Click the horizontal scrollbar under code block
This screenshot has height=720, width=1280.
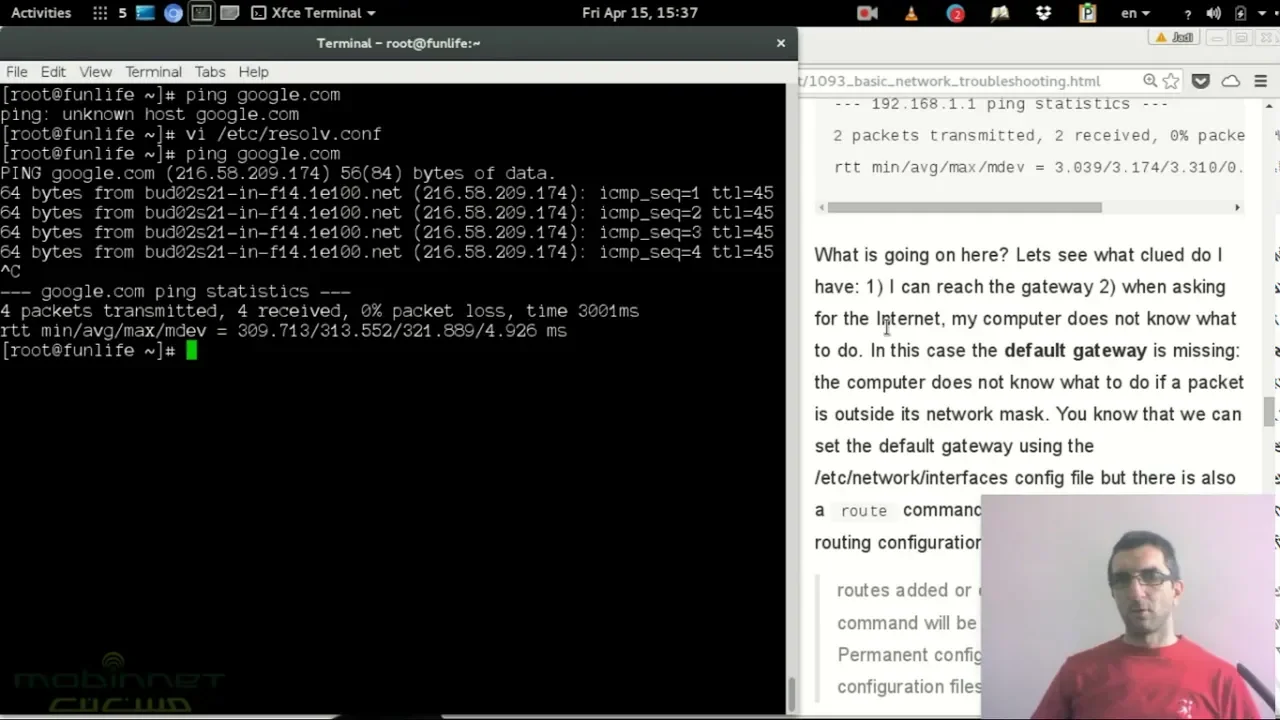point(964,207)
